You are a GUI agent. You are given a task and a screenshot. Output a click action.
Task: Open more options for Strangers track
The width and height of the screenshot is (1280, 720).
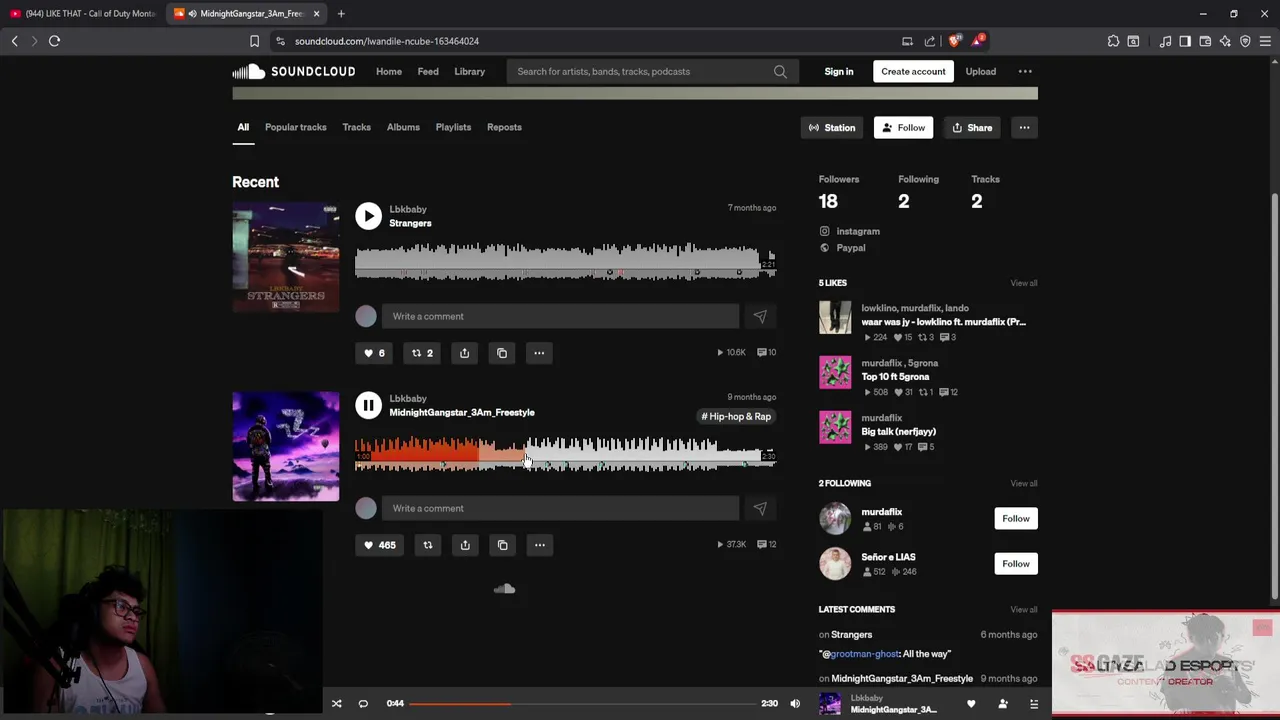[x=539, y=353]
